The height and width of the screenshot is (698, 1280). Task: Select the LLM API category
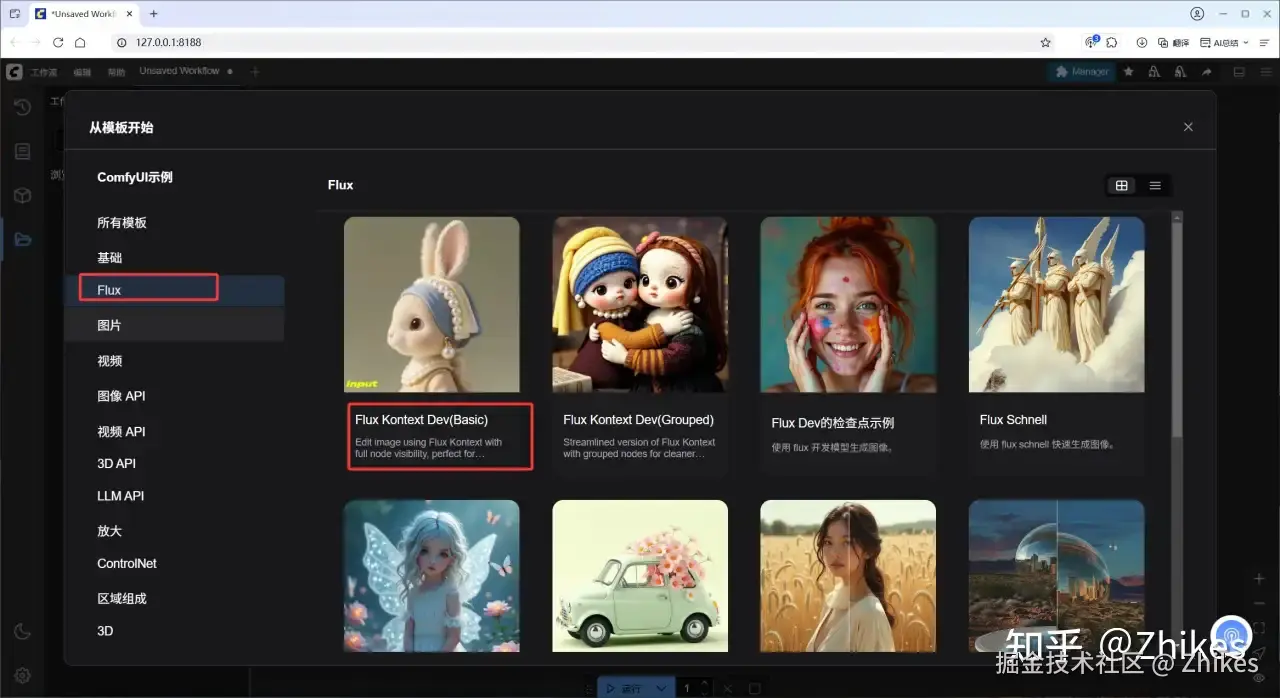174,496
